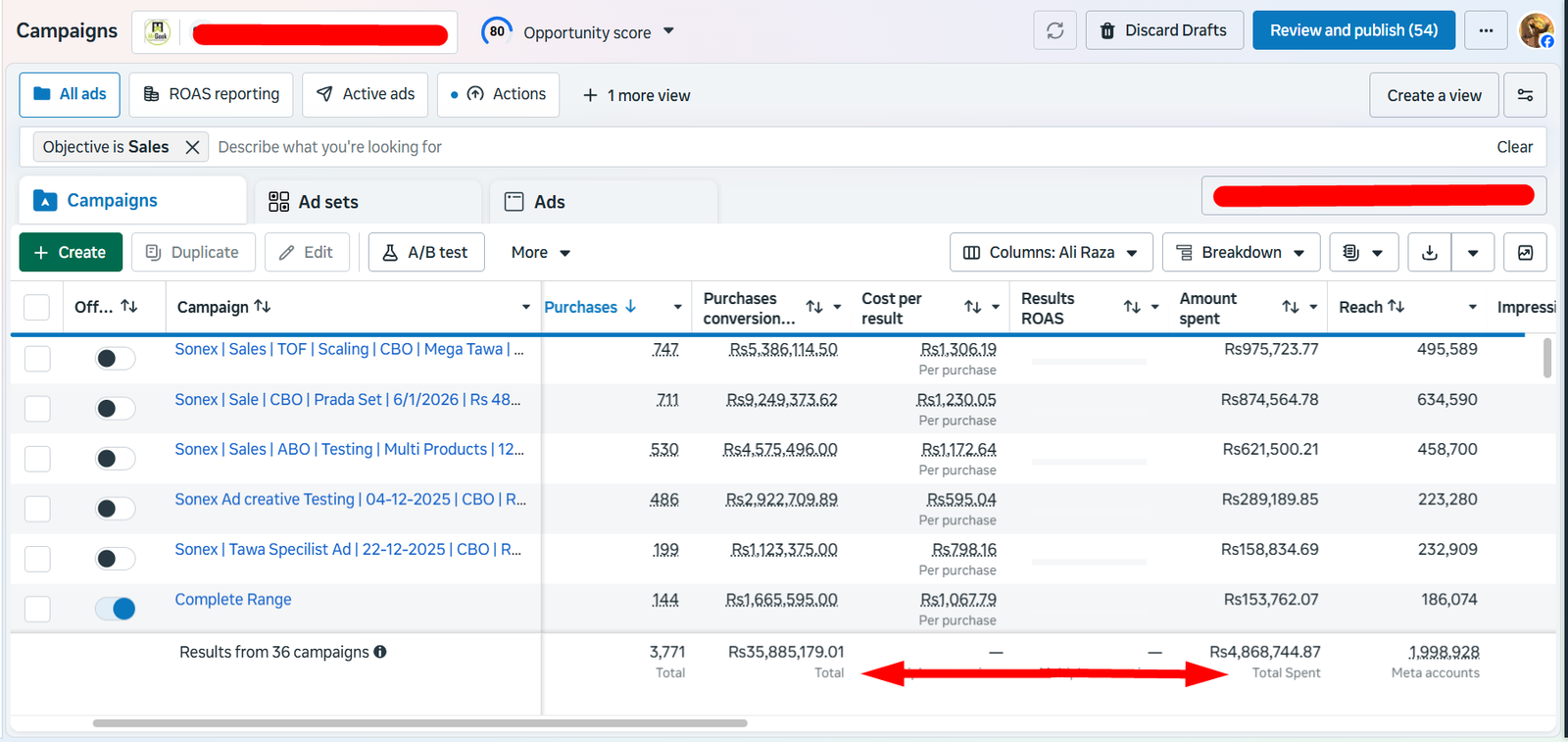Click the export download icon

point(1430,253)
